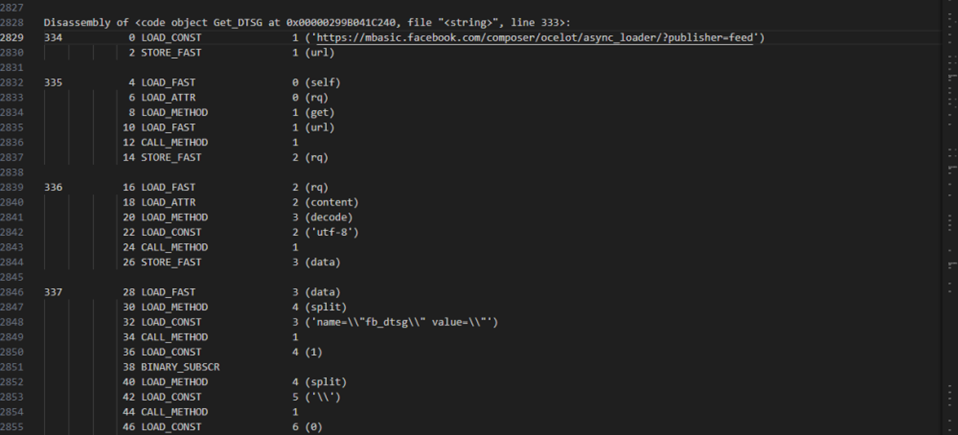Click line number 2829 in the gutter
The width and height of the screenshot is (958, 435).
[x=13, y=37]
